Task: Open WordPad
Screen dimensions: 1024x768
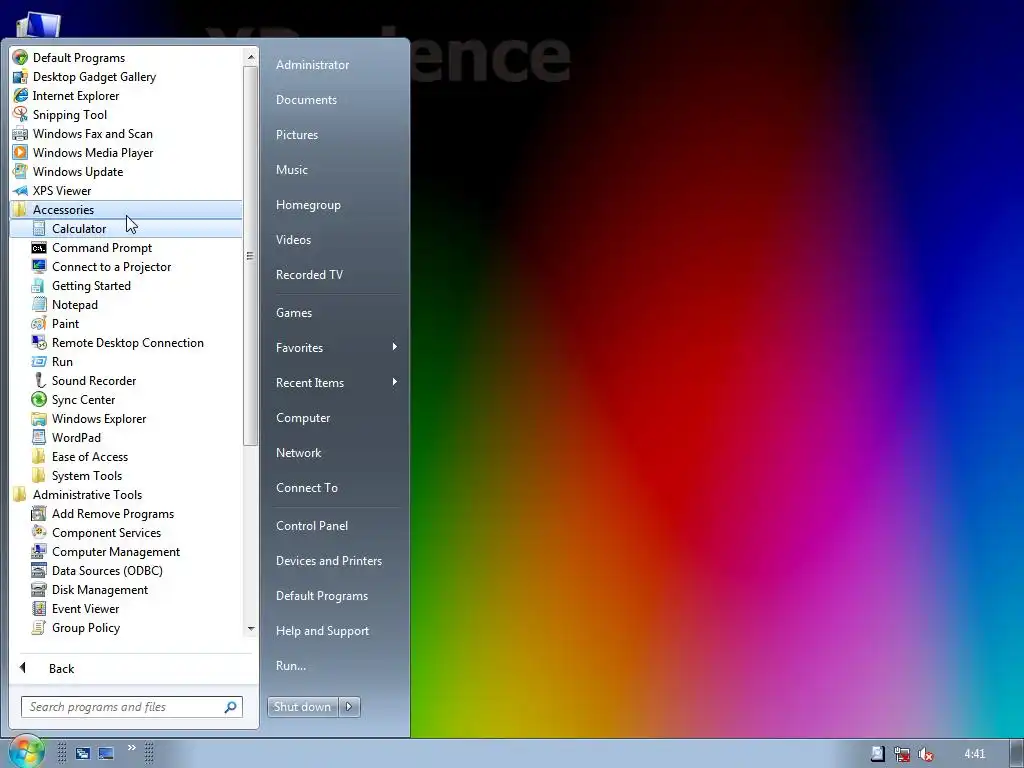Action: 126,438
